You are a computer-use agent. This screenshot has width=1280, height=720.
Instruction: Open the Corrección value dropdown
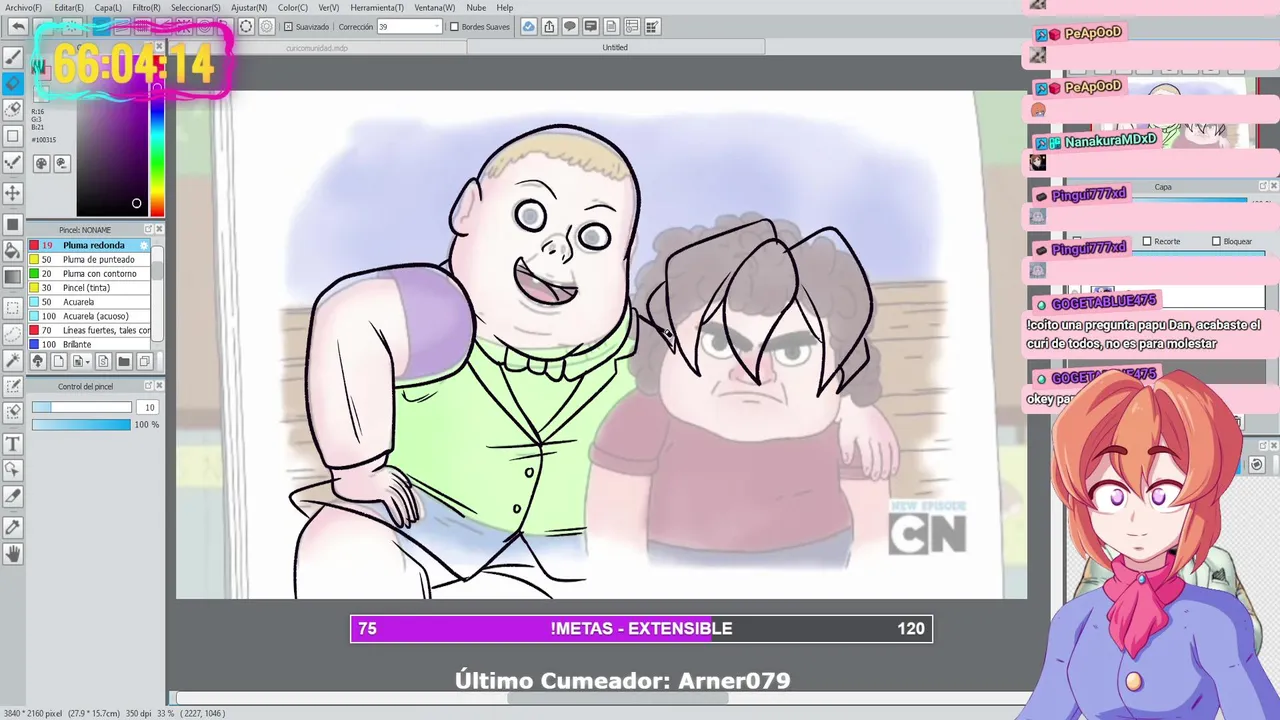436,27
